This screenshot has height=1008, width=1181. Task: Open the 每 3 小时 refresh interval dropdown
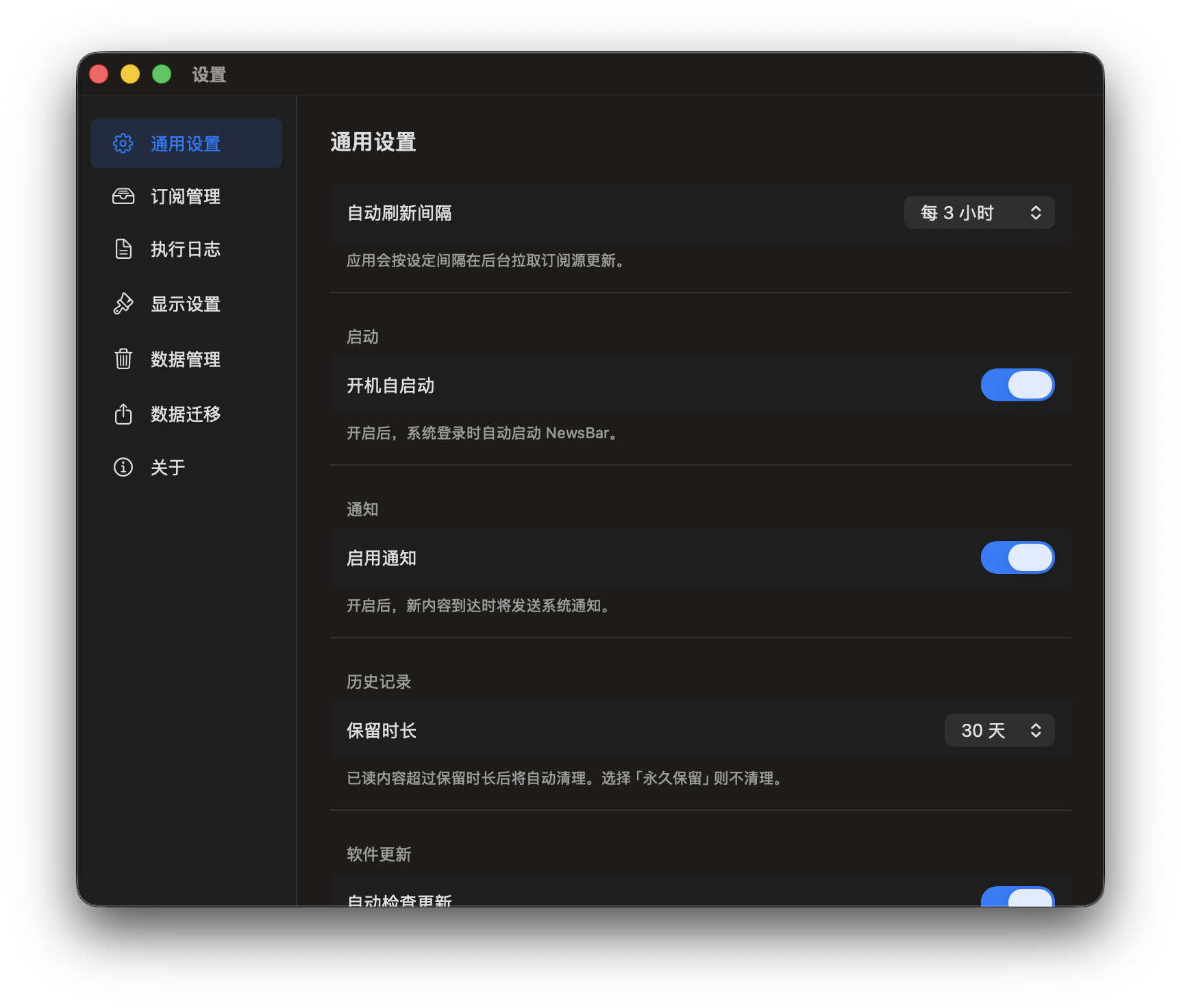coord(980,212)
